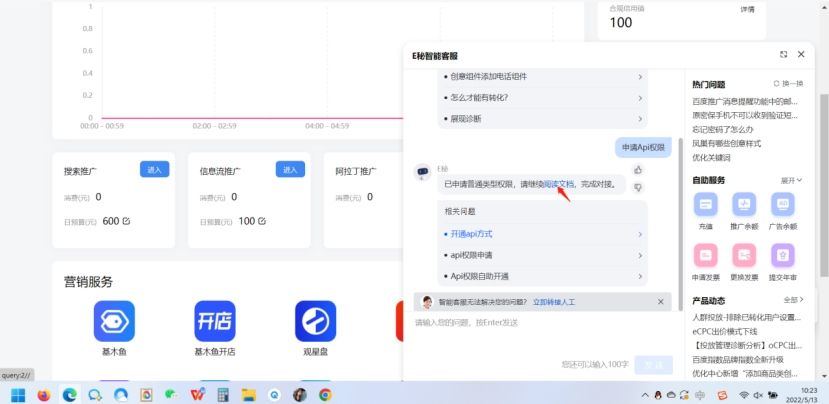Click the thumbs-down icon on E秘 reply
Image resolution: width=829 pixels, height=404 pixels.
[x=638, y=187]
